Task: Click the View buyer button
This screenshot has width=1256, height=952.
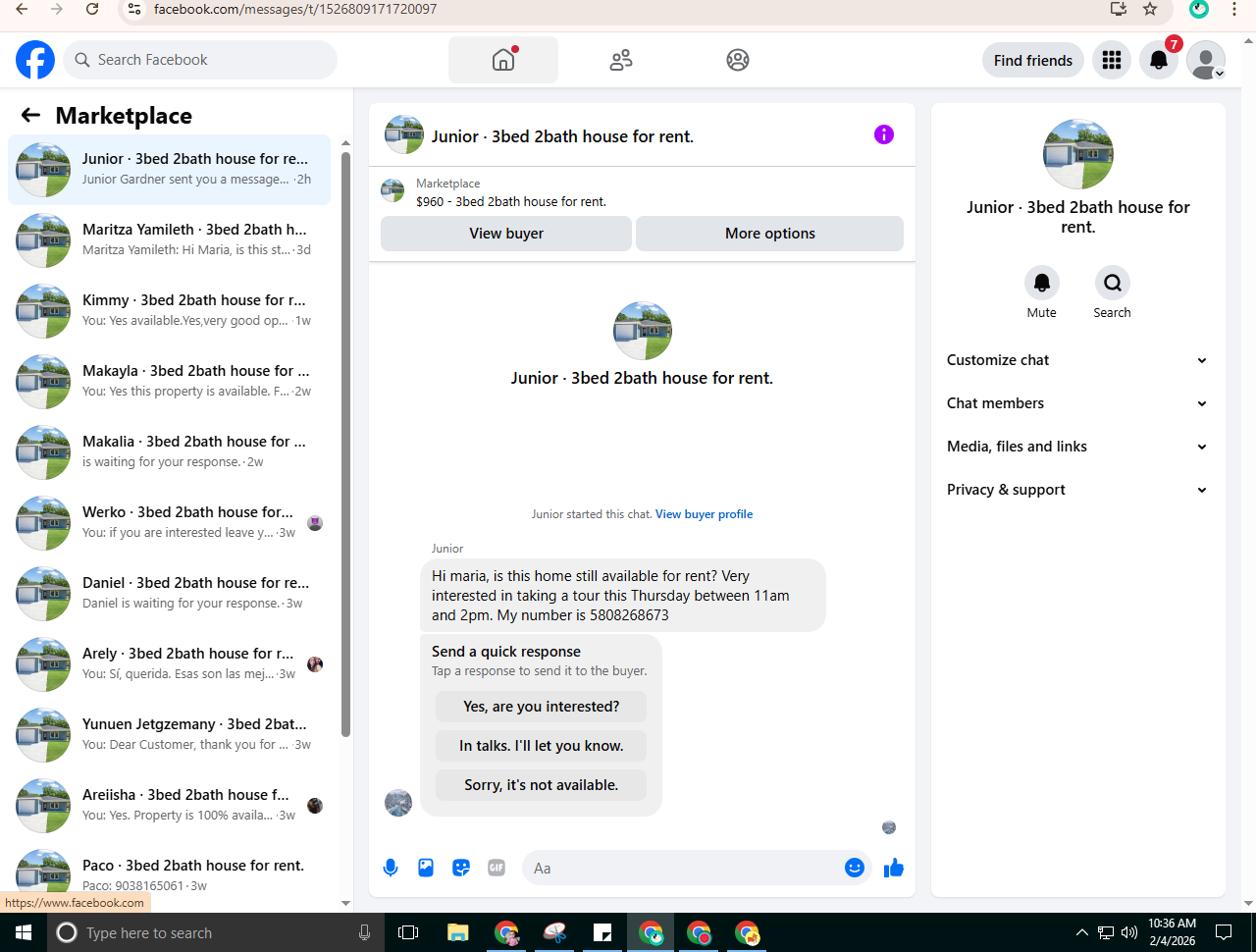Action: coord(506,234)
